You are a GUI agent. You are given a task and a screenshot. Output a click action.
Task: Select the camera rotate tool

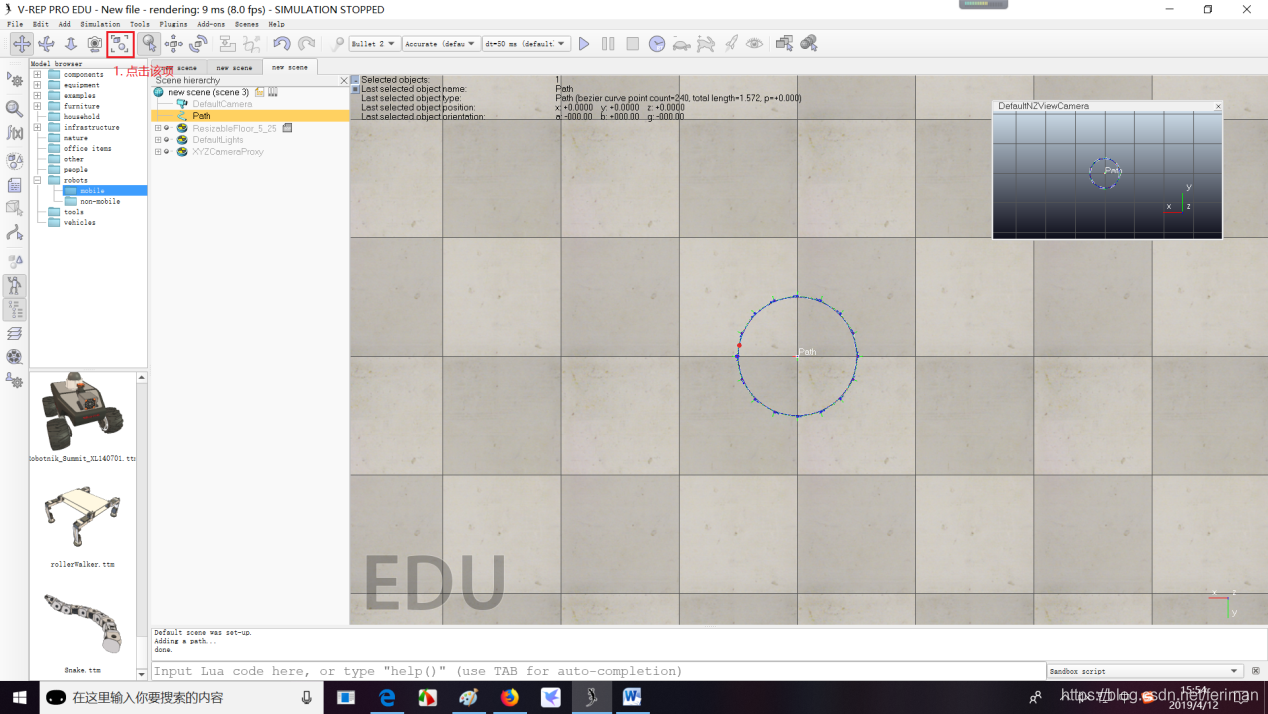46,44
